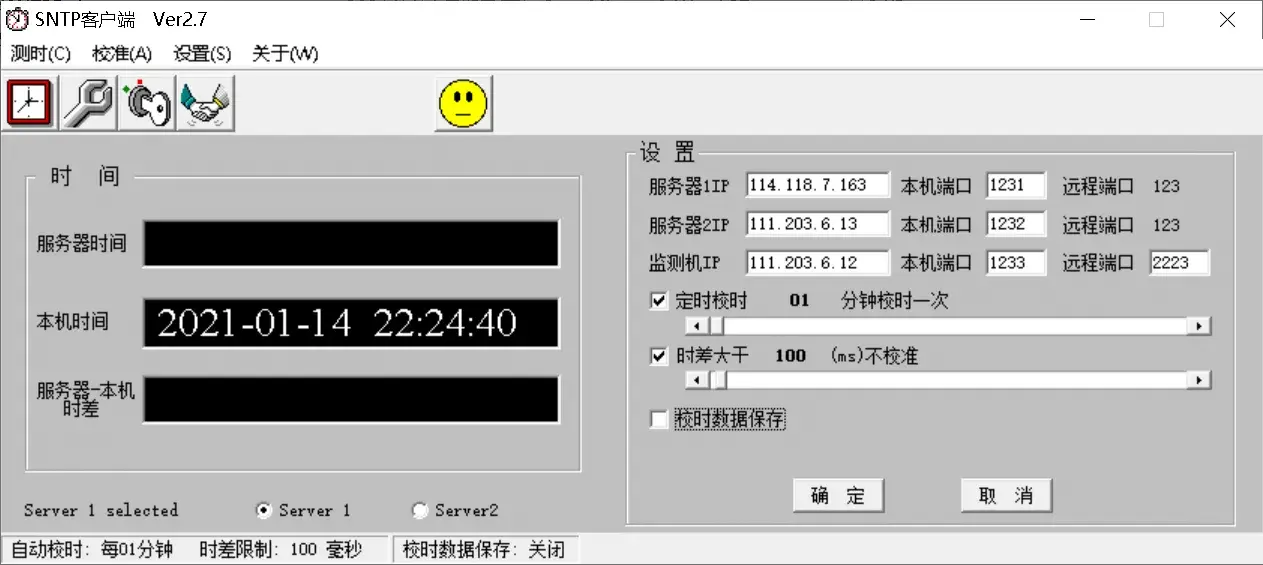Click the 服务器1IP address field

817,185
